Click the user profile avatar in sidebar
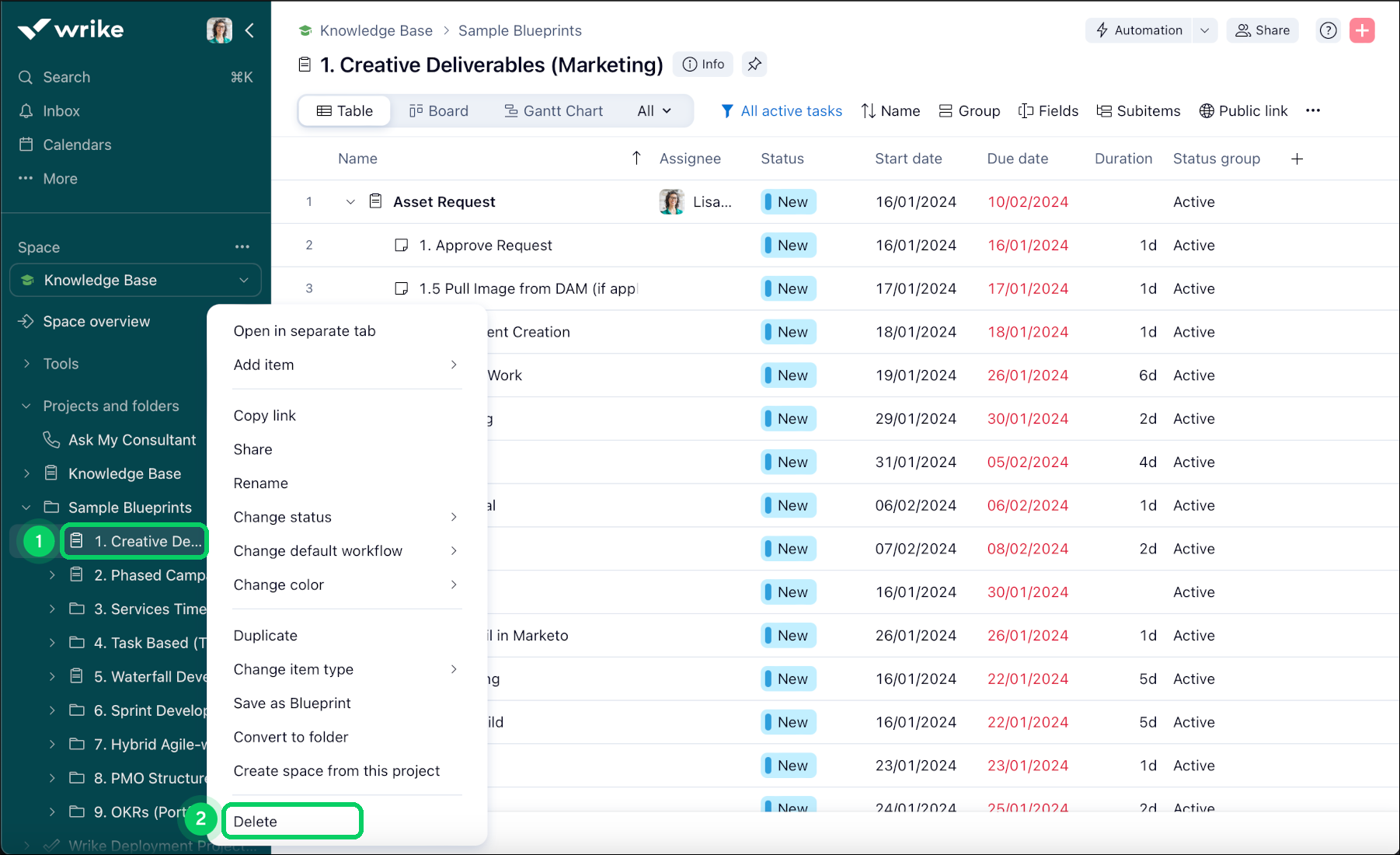The height and width of the screenshot is (855, 1400). pyautogui.click(x=219, y=30)
